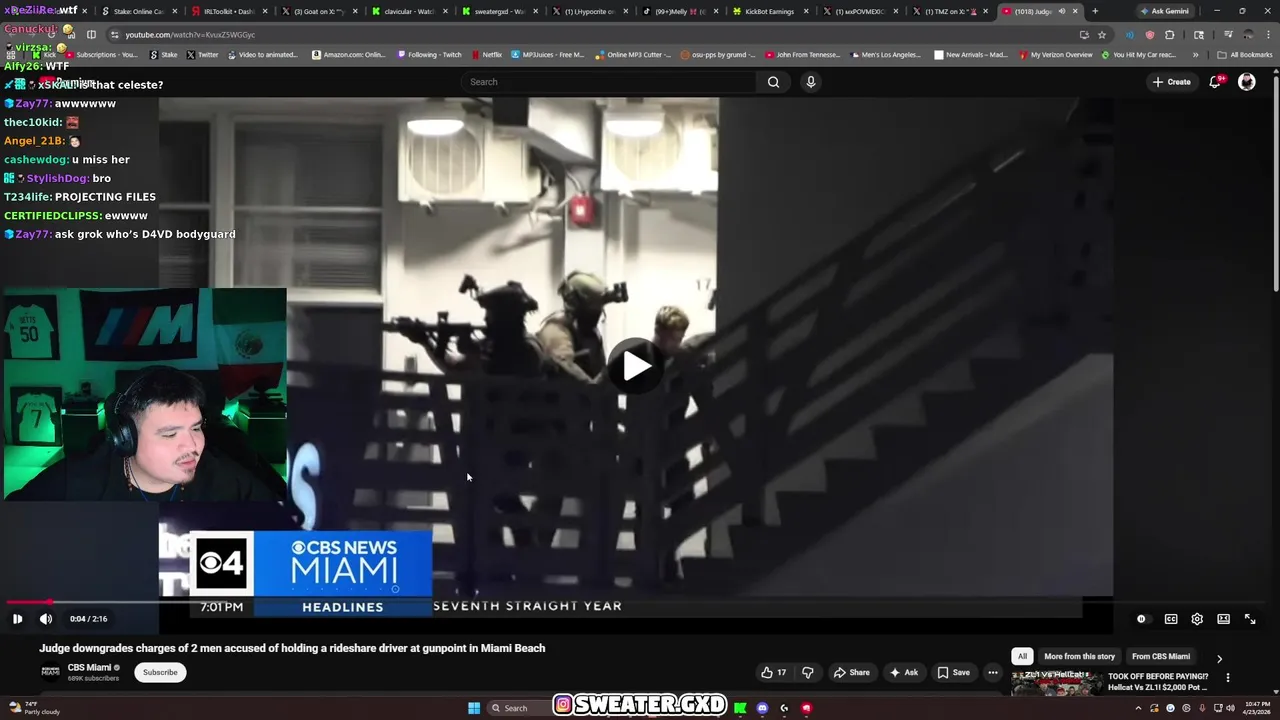Enter full screen mode

pos(1250,619)
